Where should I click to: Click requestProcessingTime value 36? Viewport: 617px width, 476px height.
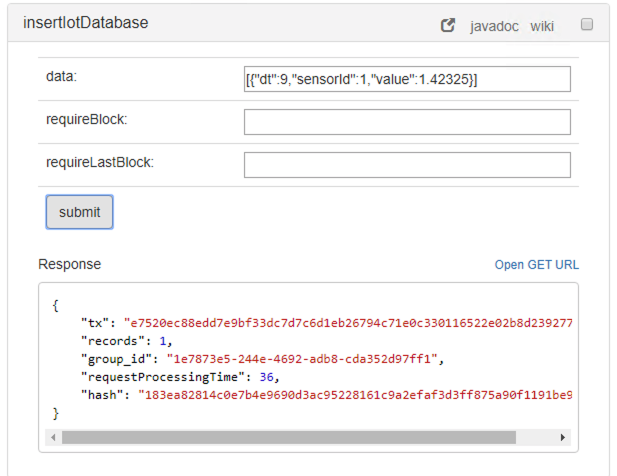266,377
